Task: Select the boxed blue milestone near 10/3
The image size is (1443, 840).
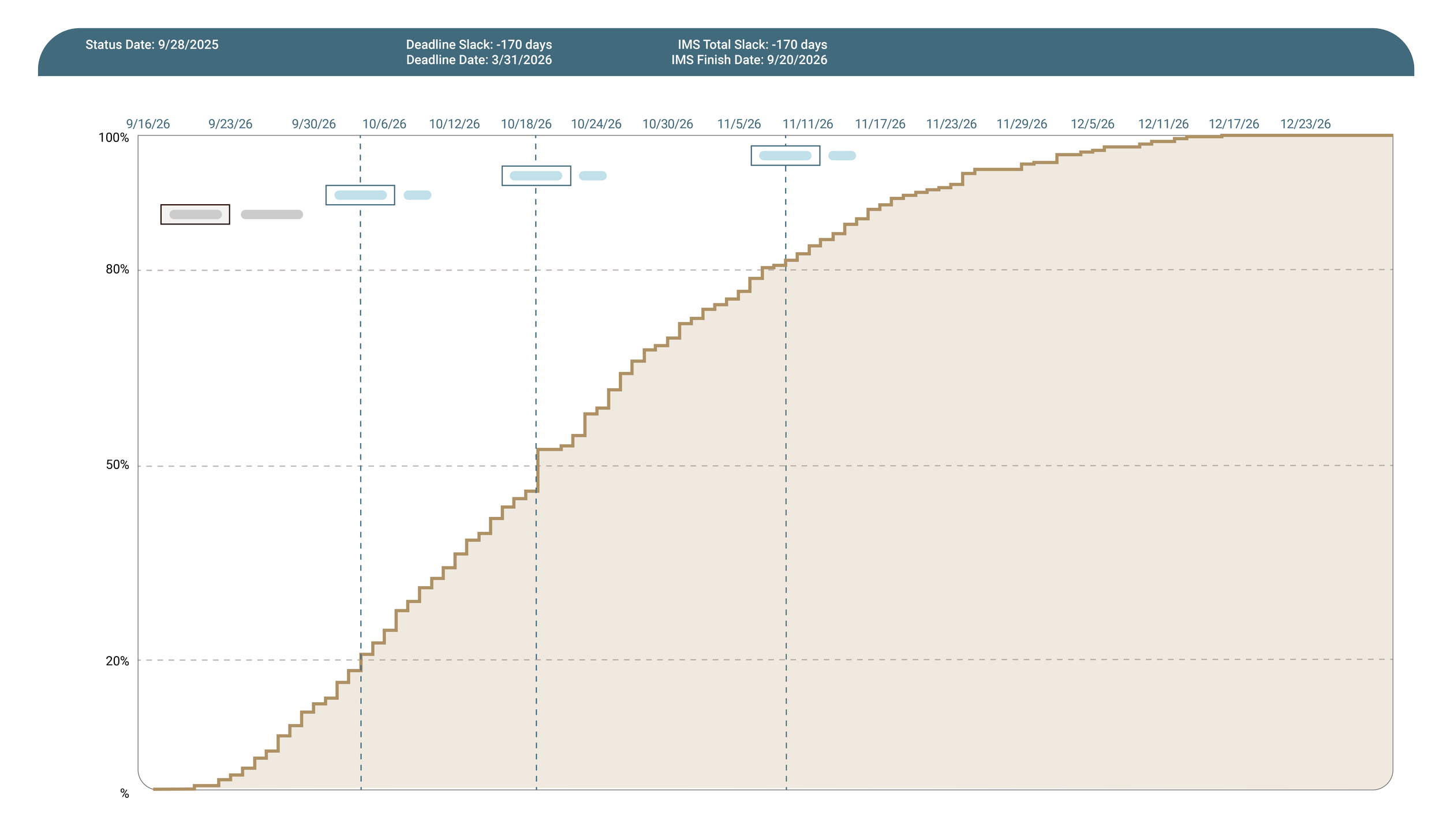Action: tap(361, 195)
